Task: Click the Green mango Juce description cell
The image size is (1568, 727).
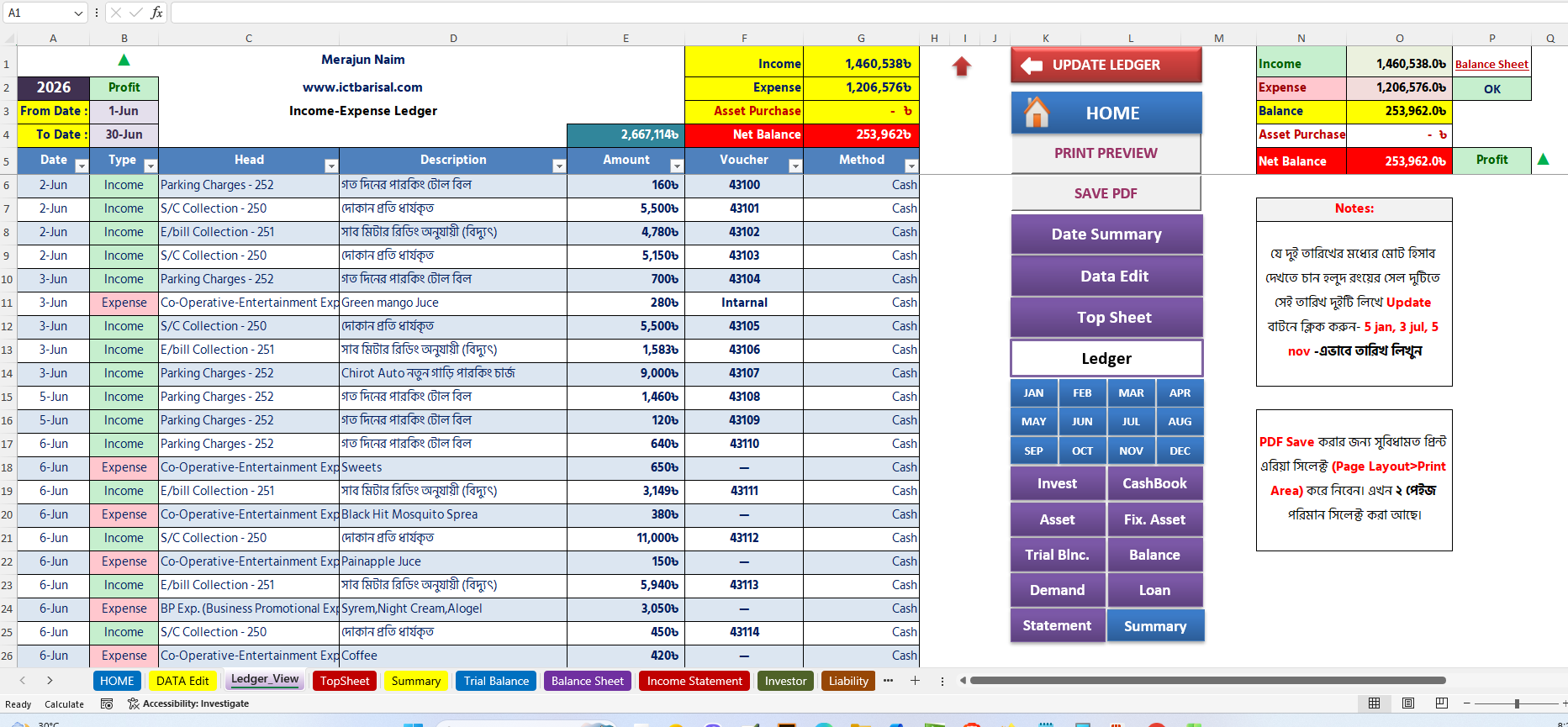Action: click(453, 303)
